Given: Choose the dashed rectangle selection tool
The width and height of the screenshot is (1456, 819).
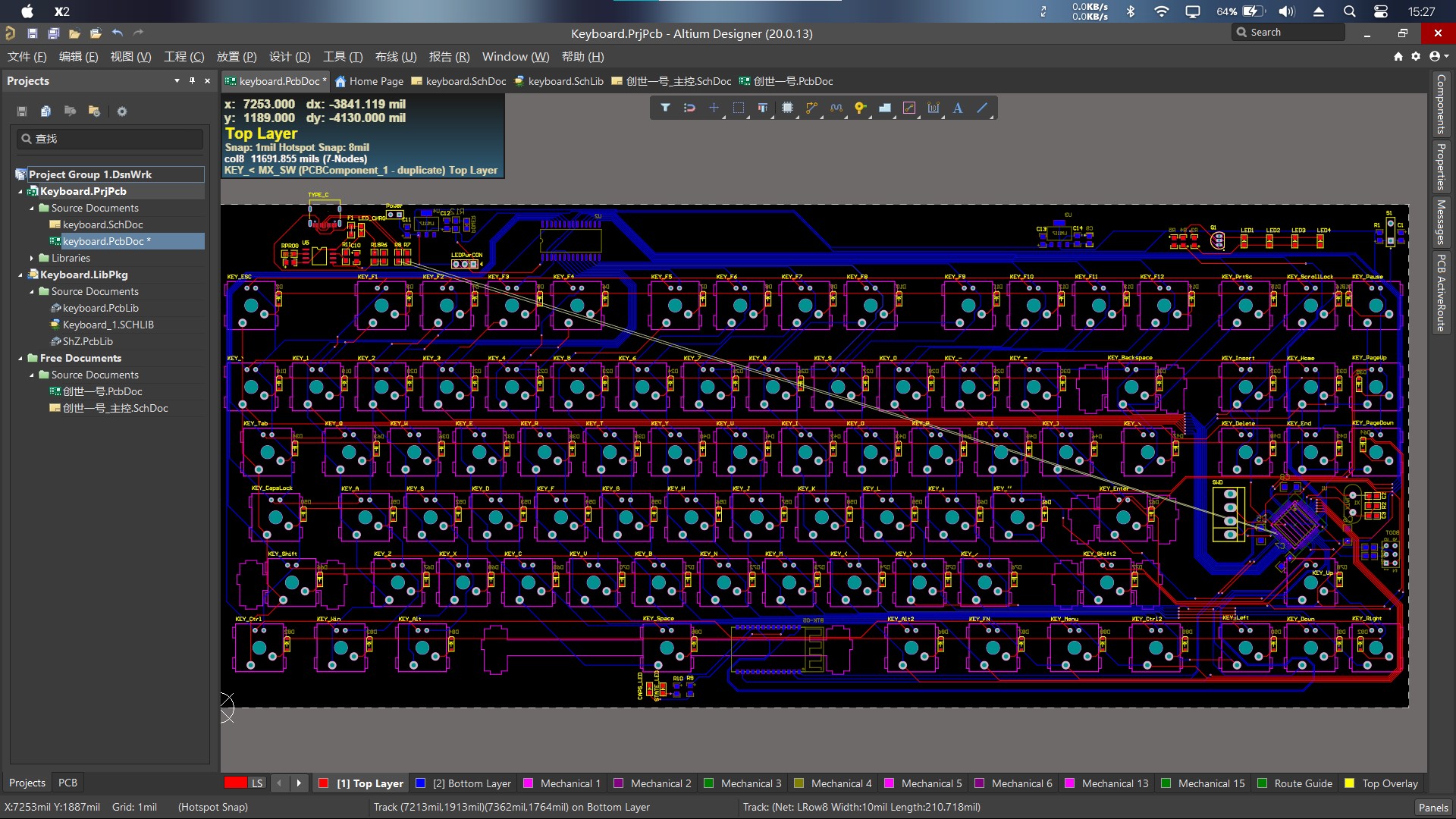Looking at the screenshot, I should pos(739,108).
